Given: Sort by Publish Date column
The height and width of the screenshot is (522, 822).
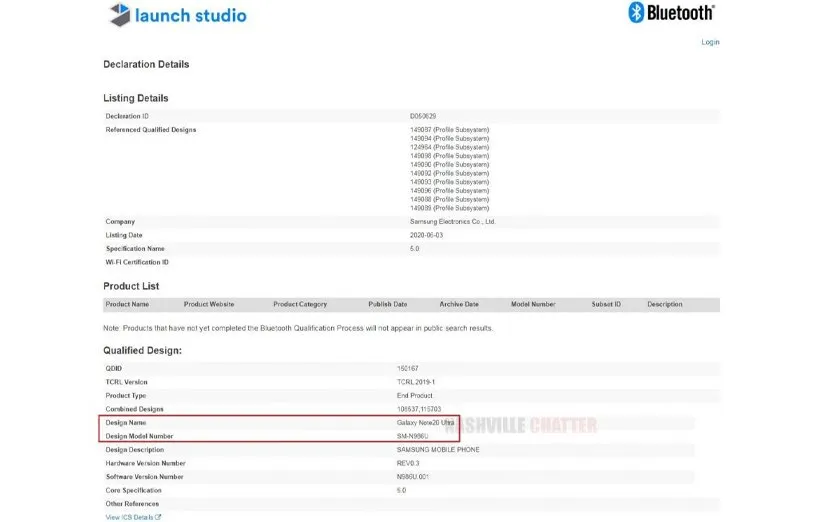Looking at the screenshot, I should point(387,304).
